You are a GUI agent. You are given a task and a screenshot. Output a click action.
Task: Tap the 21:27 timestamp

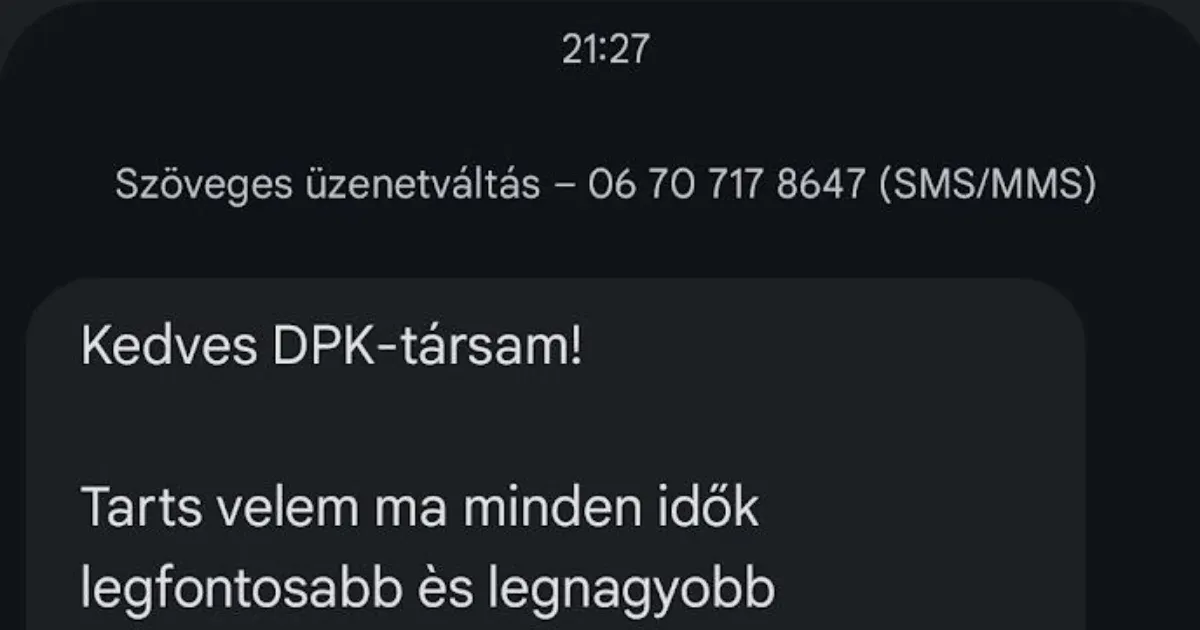click(605, 50)
